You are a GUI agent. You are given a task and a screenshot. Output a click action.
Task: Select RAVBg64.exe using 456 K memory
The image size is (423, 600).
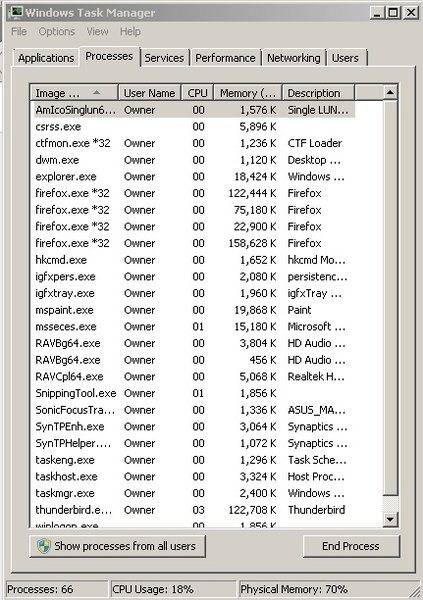pos(193,360)
